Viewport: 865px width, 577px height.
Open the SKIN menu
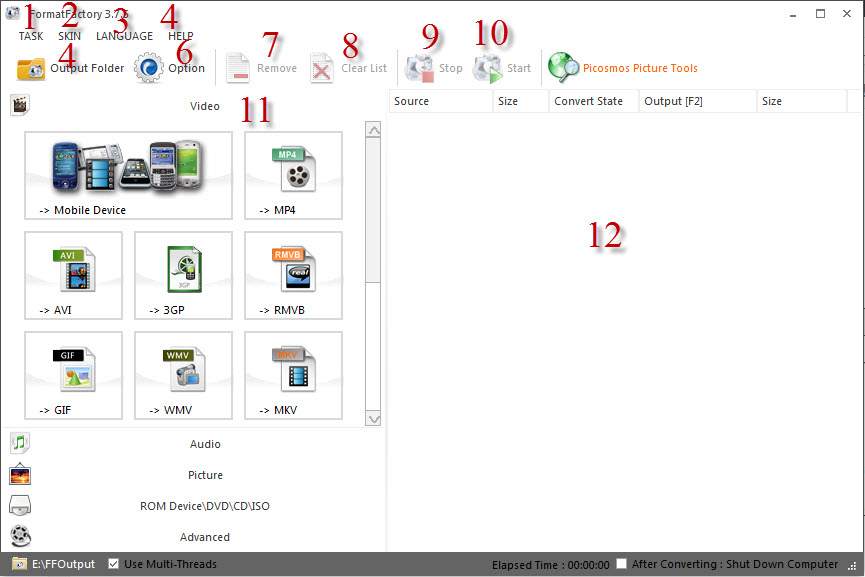point(70,36)
